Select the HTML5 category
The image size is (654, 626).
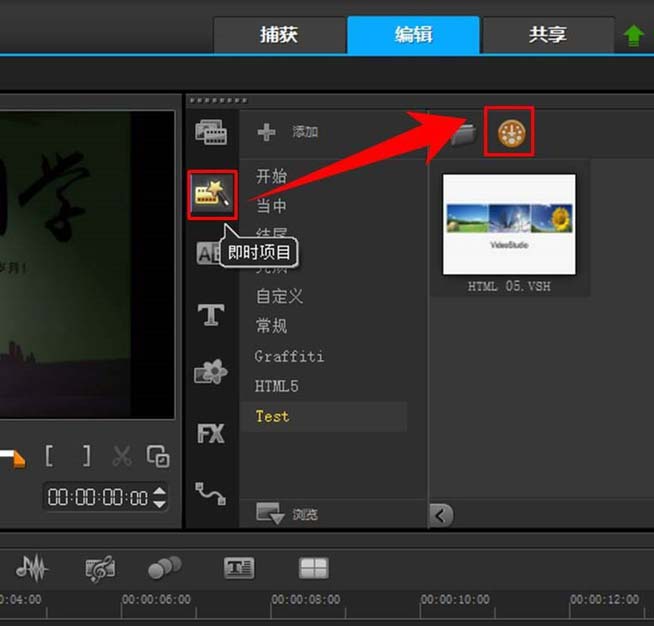[277, 386]
